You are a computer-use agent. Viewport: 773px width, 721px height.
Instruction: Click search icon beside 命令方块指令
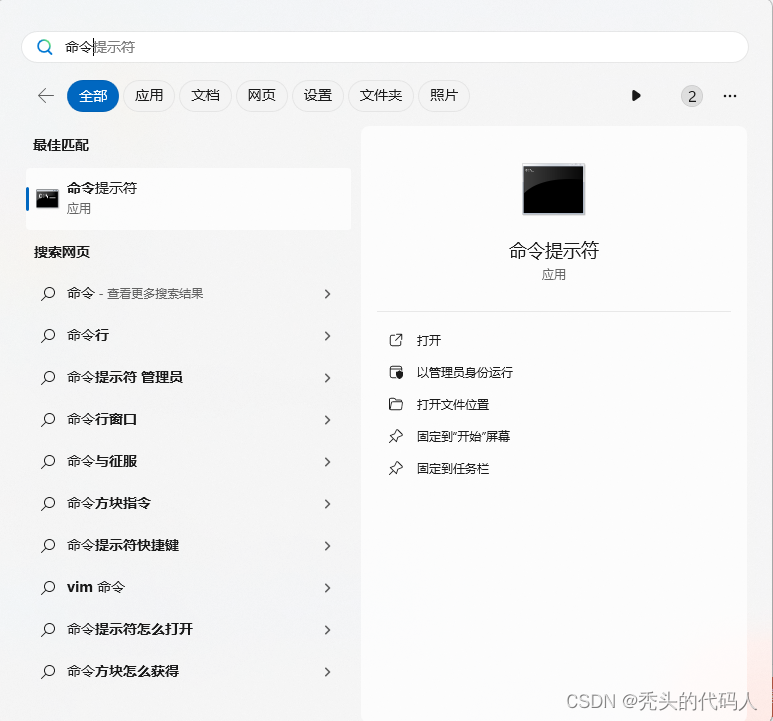[48, 504]
